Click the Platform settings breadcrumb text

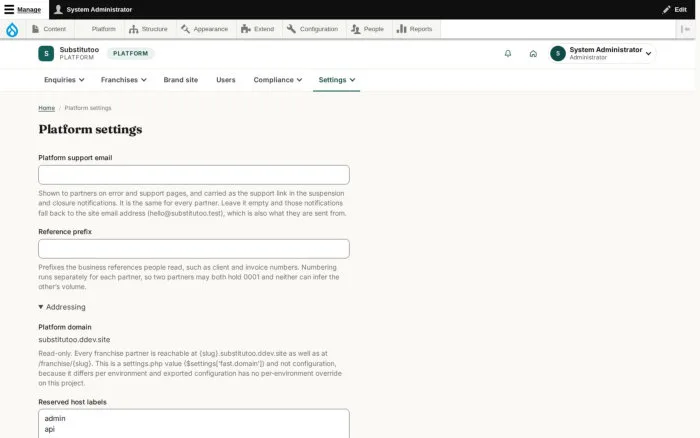pos(88,108)
